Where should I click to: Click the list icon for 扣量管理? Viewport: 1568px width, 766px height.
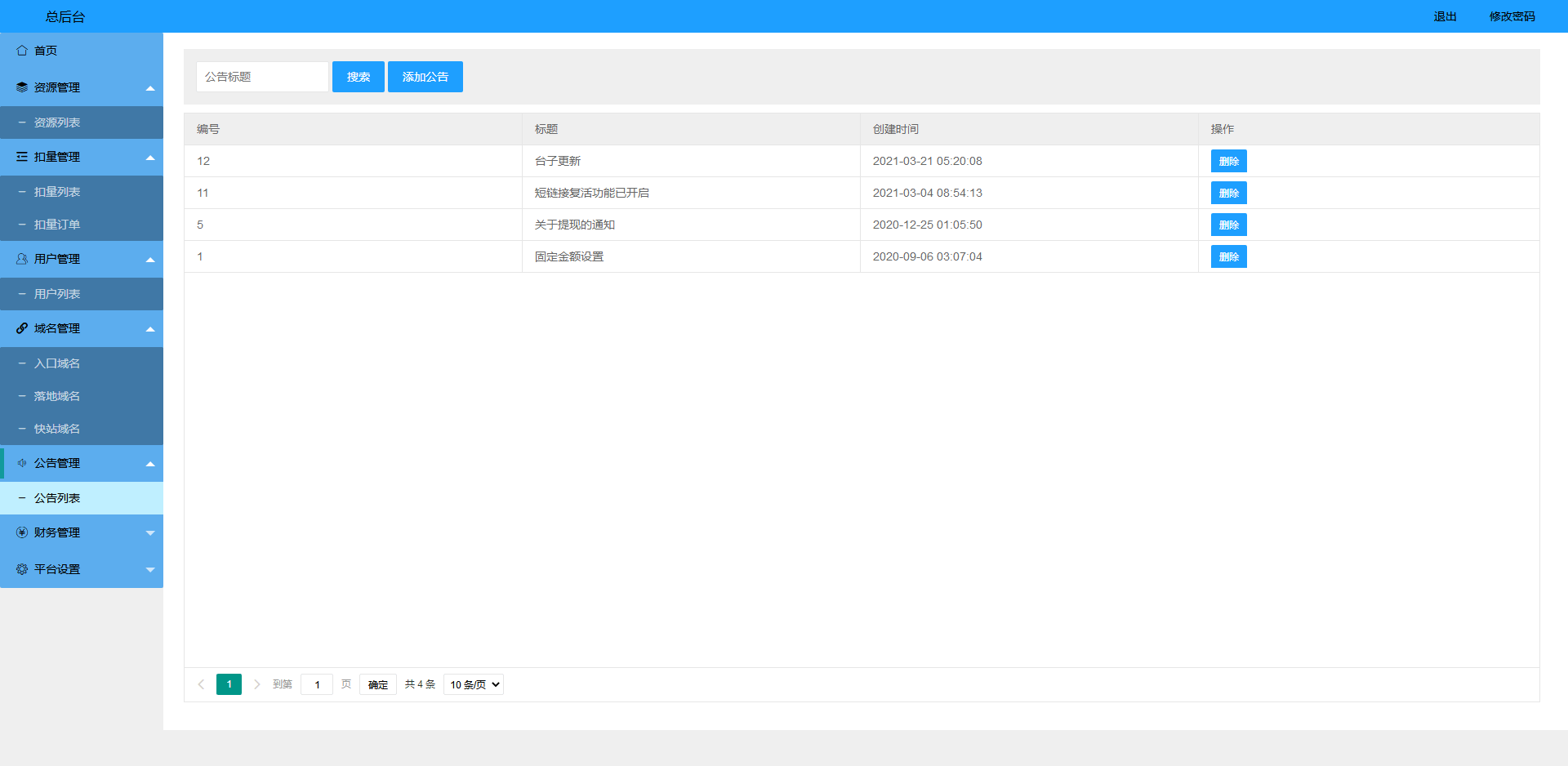click(x=22, y=157)
